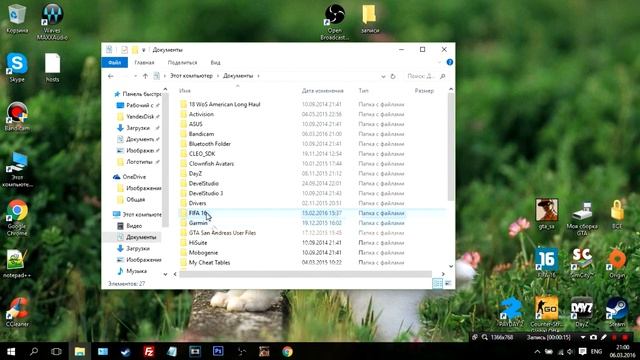
Task: Launch Steam desktop shortcut
Action: (x=617, y=312)
